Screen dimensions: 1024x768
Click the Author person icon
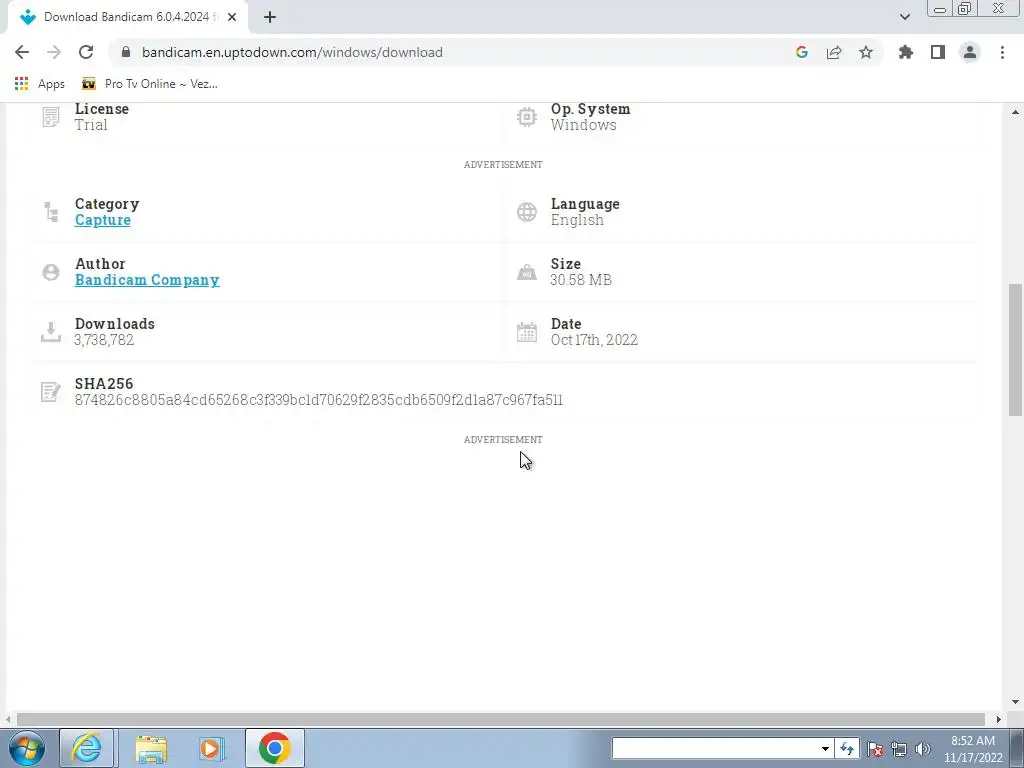[x=51, y=272]
